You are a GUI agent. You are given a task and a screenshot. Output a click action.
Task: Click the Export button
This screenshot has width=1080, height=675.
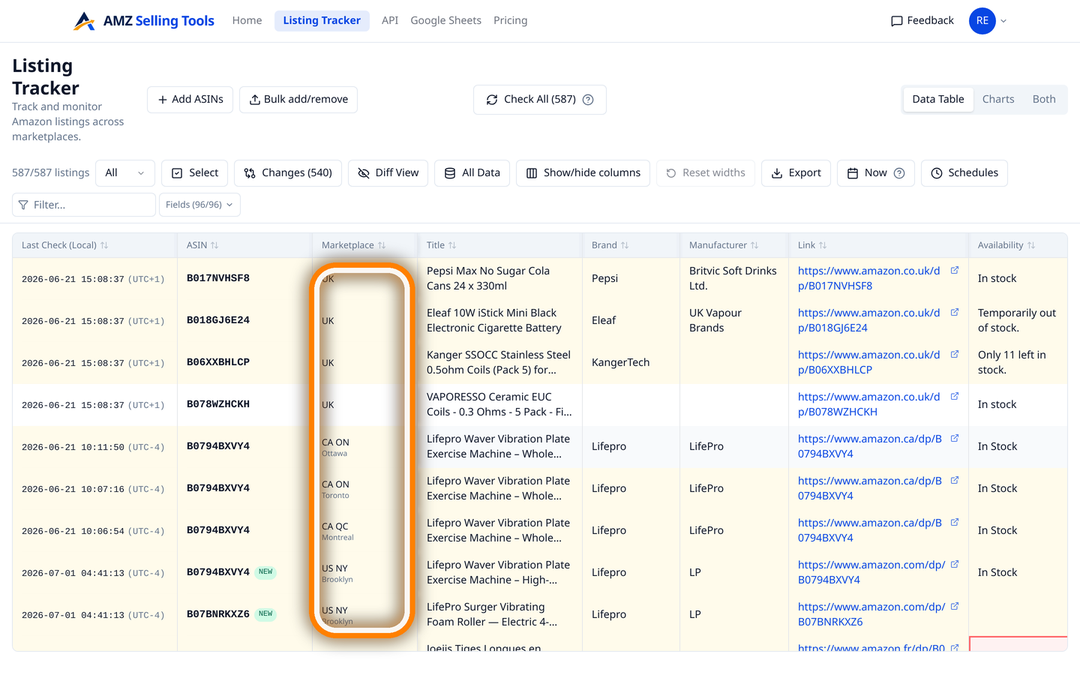(796, 173)
